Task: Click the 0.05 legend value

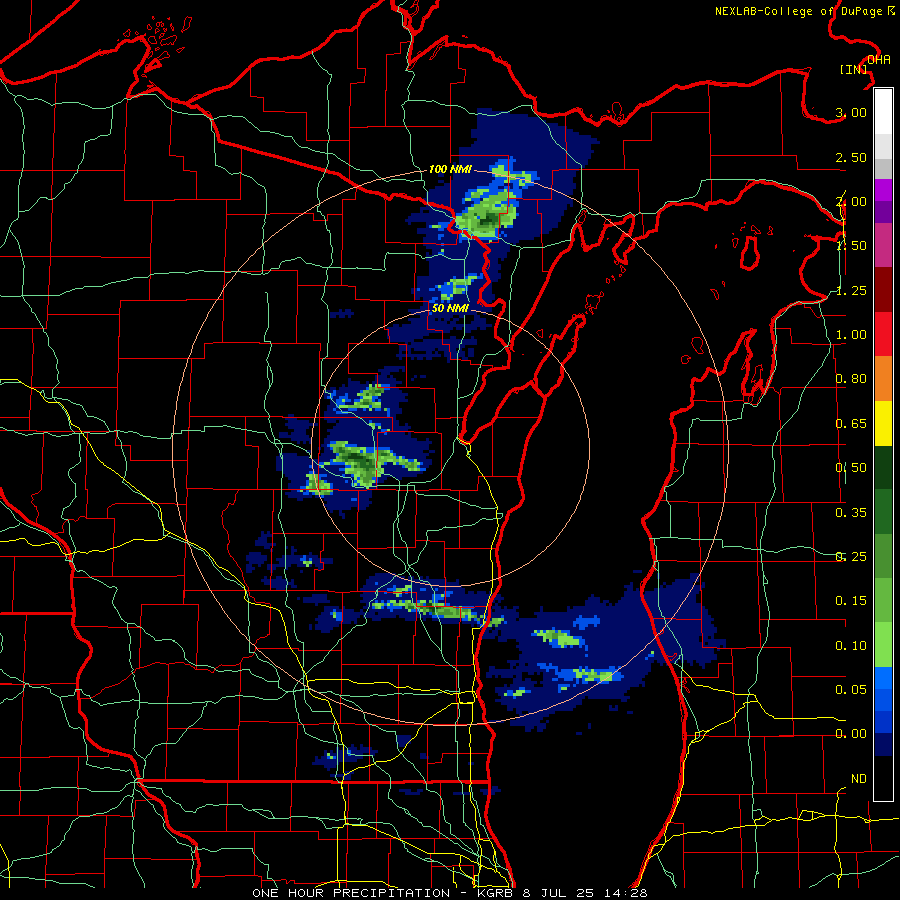Action: click(851, 690)
